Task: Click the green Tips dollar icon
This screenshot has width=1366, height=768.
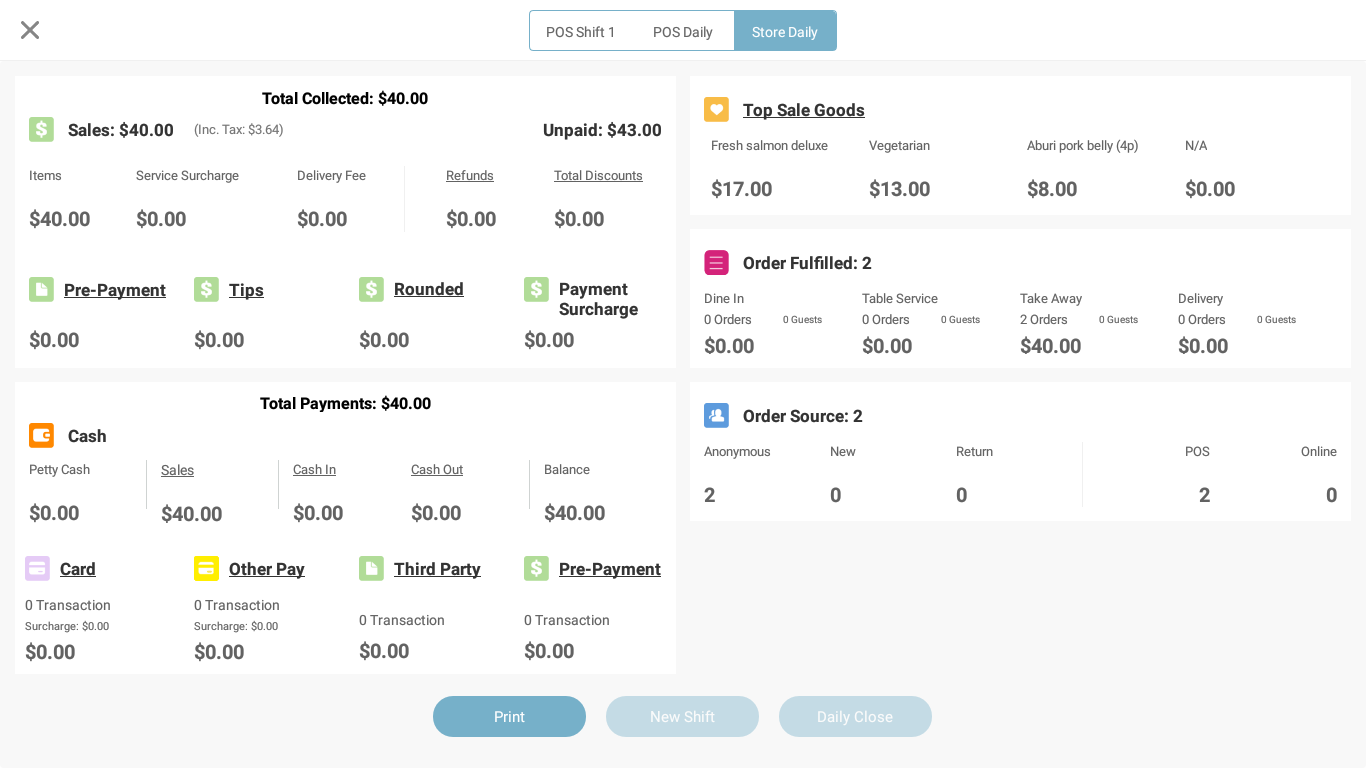Action: click(x=206, y=289)
